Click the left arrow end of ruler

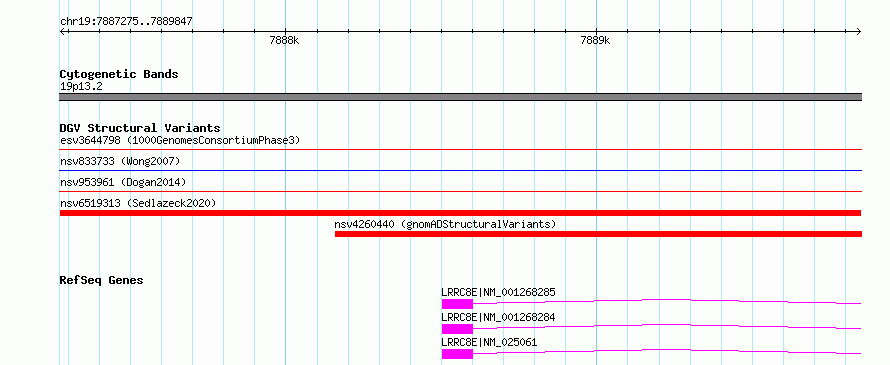[63, 31]
